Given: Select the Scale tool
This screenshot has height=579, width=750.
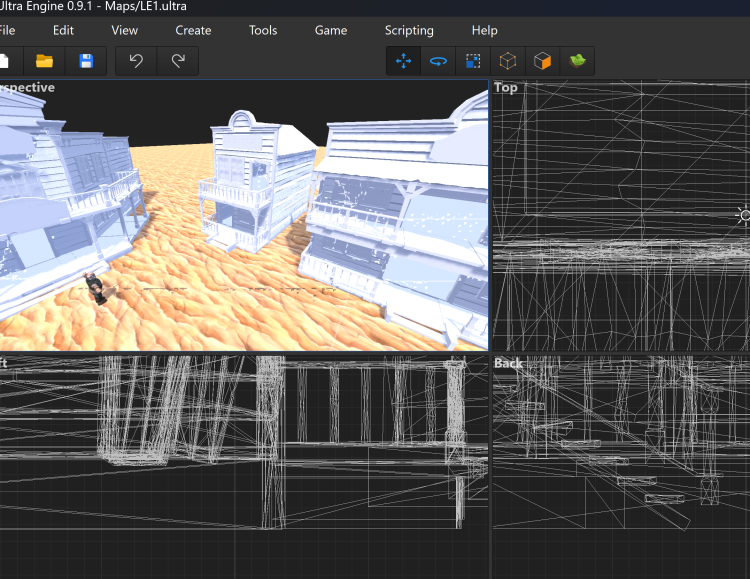Looking at the screenshot, I should [x=473, y=61].
